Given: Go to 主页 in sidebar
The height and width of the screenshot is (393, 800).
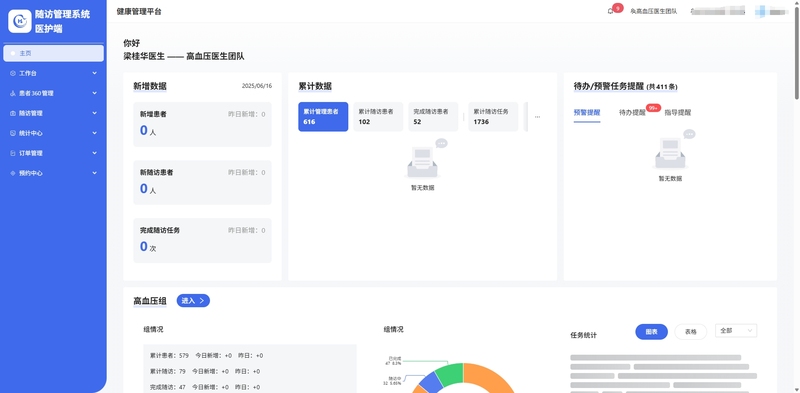Looking at the screenshot, I should click(53, 53).
